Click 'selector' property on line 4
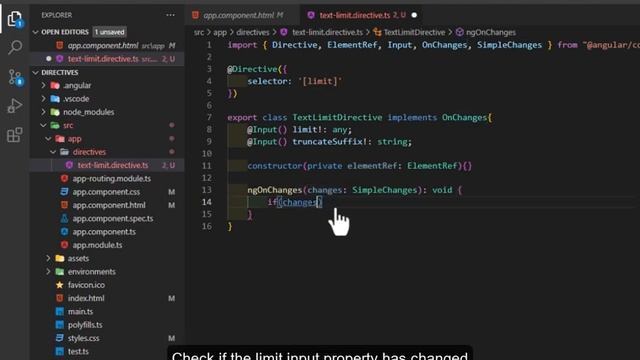 (267, 81)
